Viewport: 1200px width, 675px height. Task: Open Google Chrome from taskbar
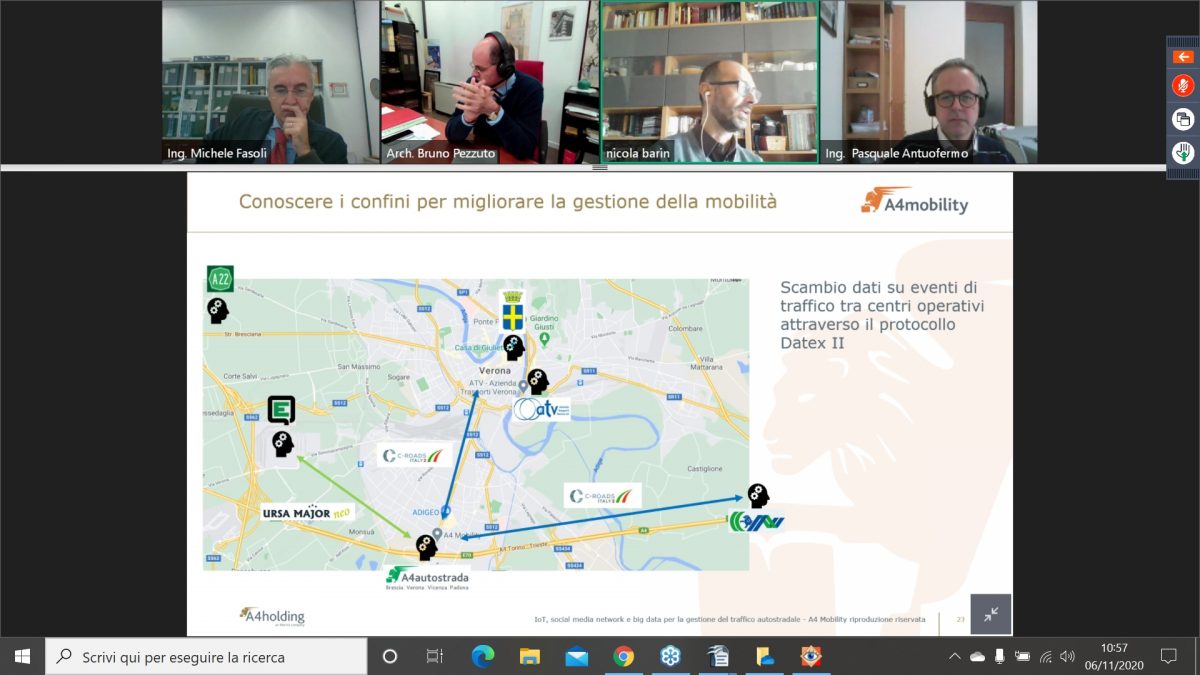pos(624,657)
